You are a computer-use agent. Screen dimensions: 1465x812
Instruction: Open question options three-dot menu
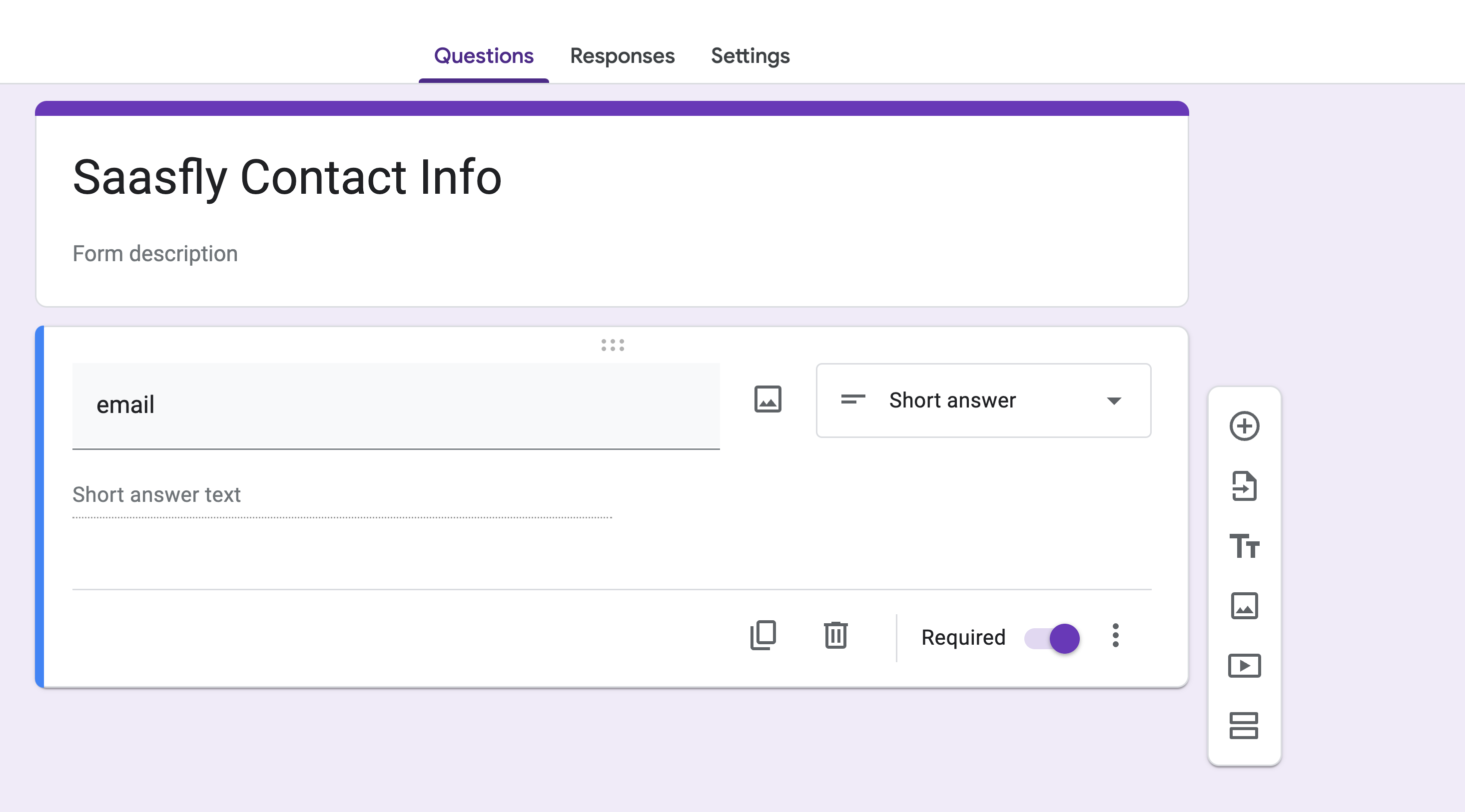pos(1115,636)
